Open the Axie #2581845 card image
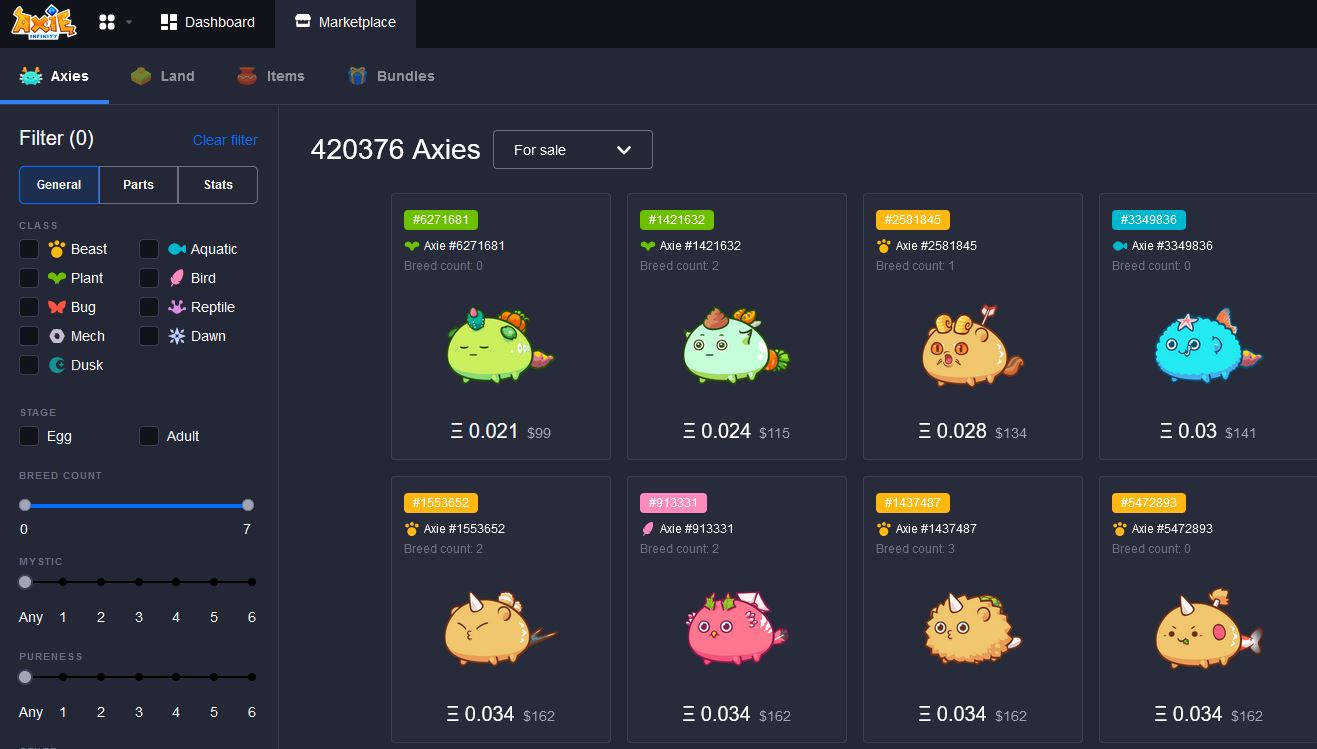Image resolution: width=1317 pixels, height=749 pixels. click(x=972, y=346)
